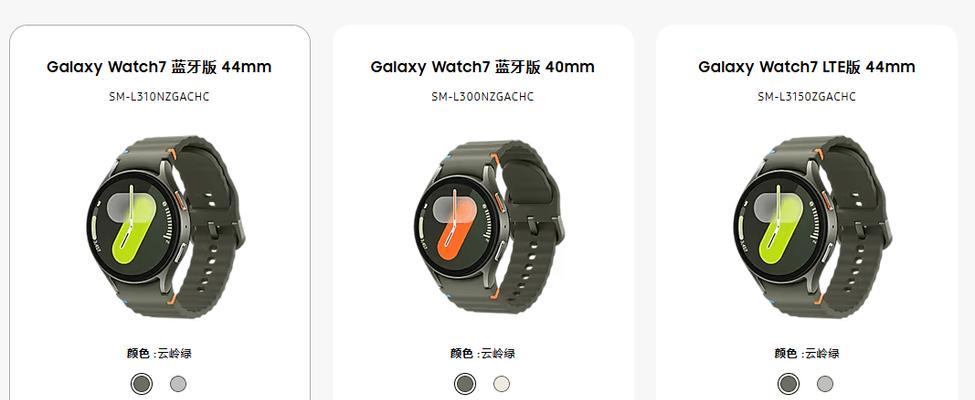
Task: Choose silver swatch on Bluetooth 44mm card
Action: click(x=178, y=383)
